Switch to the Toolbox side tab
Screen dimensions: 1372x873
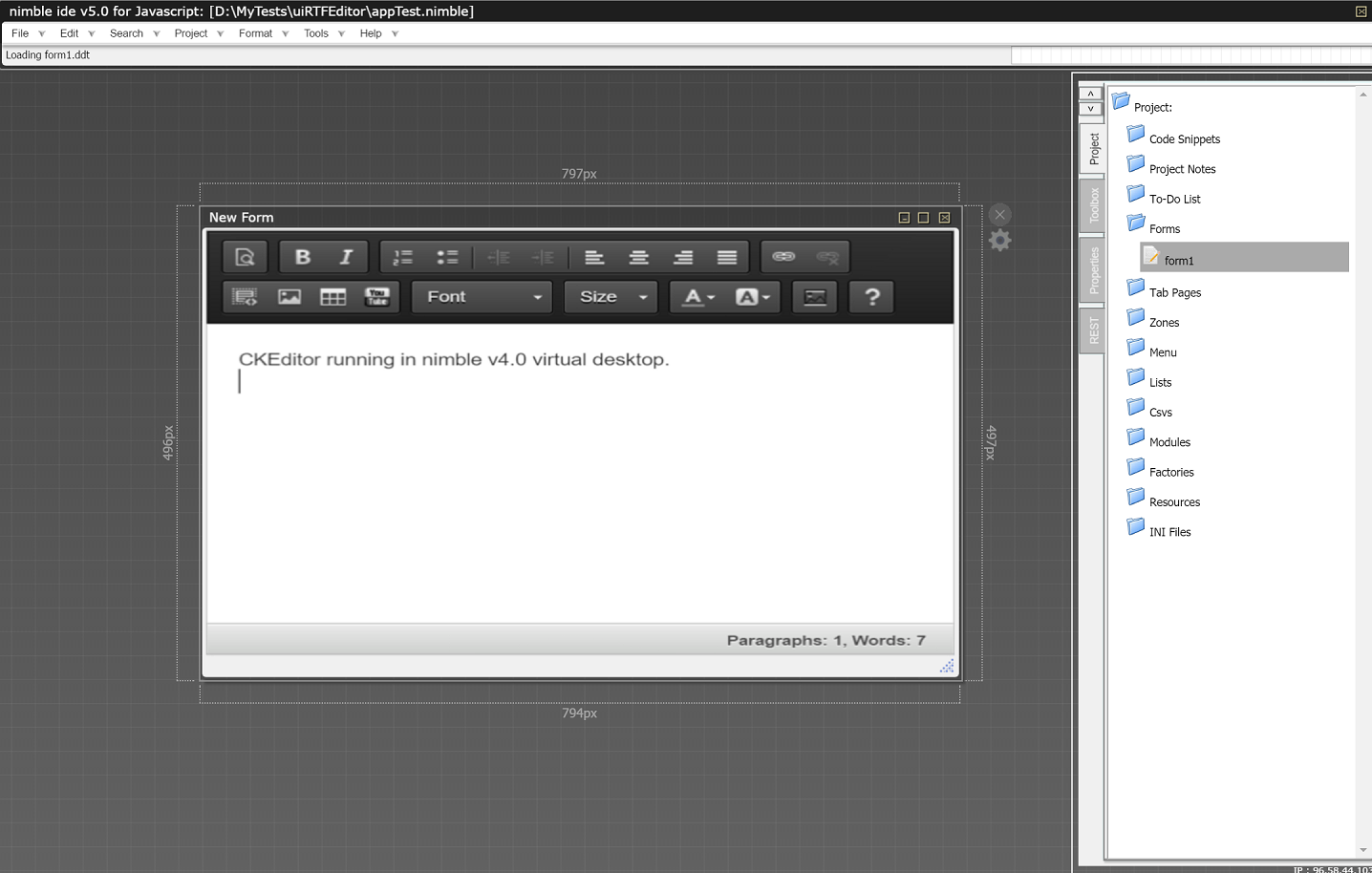1093,204
